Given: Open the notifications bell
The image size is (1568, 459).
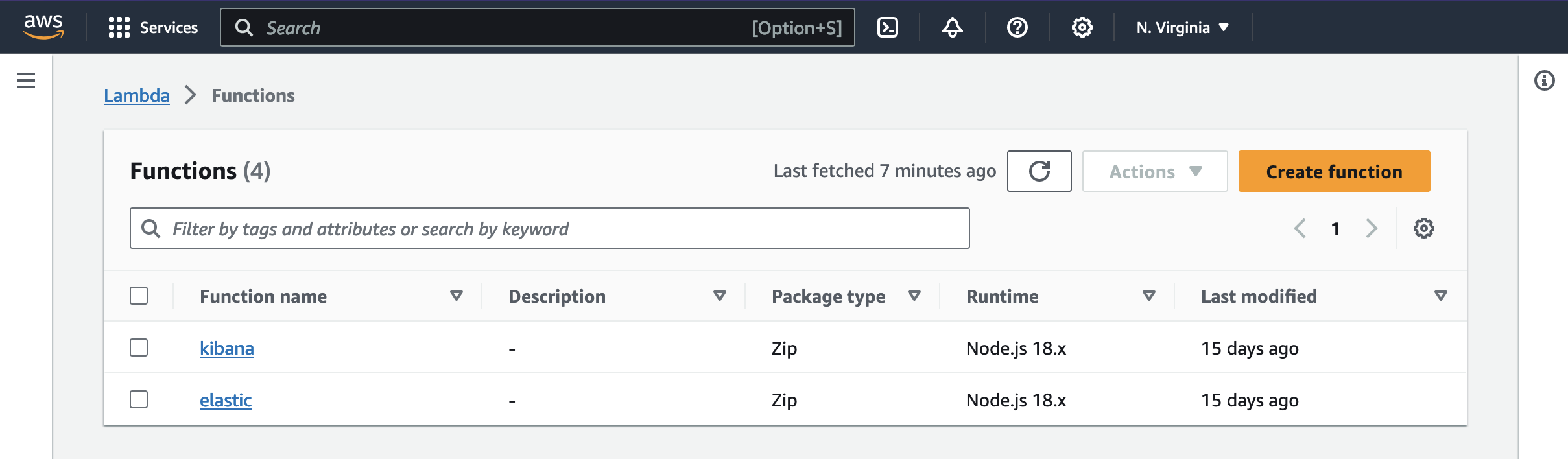Looking at the screenshot, I should pyautogui.click(x=953, y=27).
